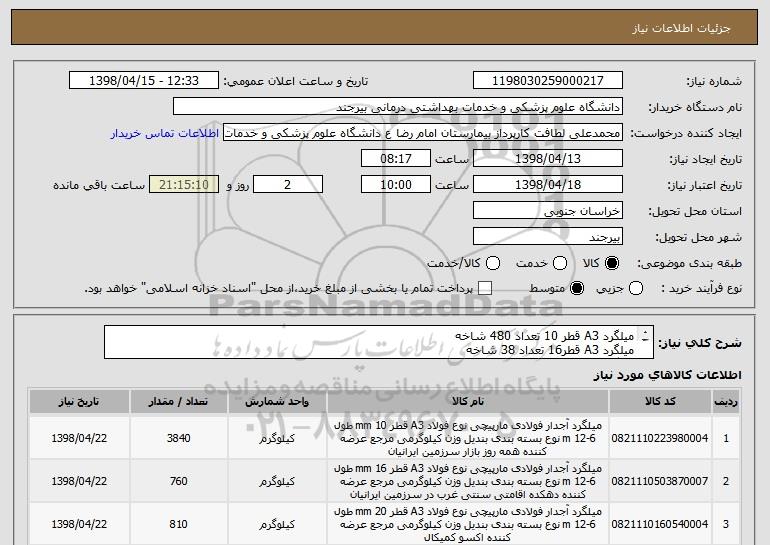
Task: Click the row 3 item name with قطر 20 mm
Action: [x=468, y=524]
